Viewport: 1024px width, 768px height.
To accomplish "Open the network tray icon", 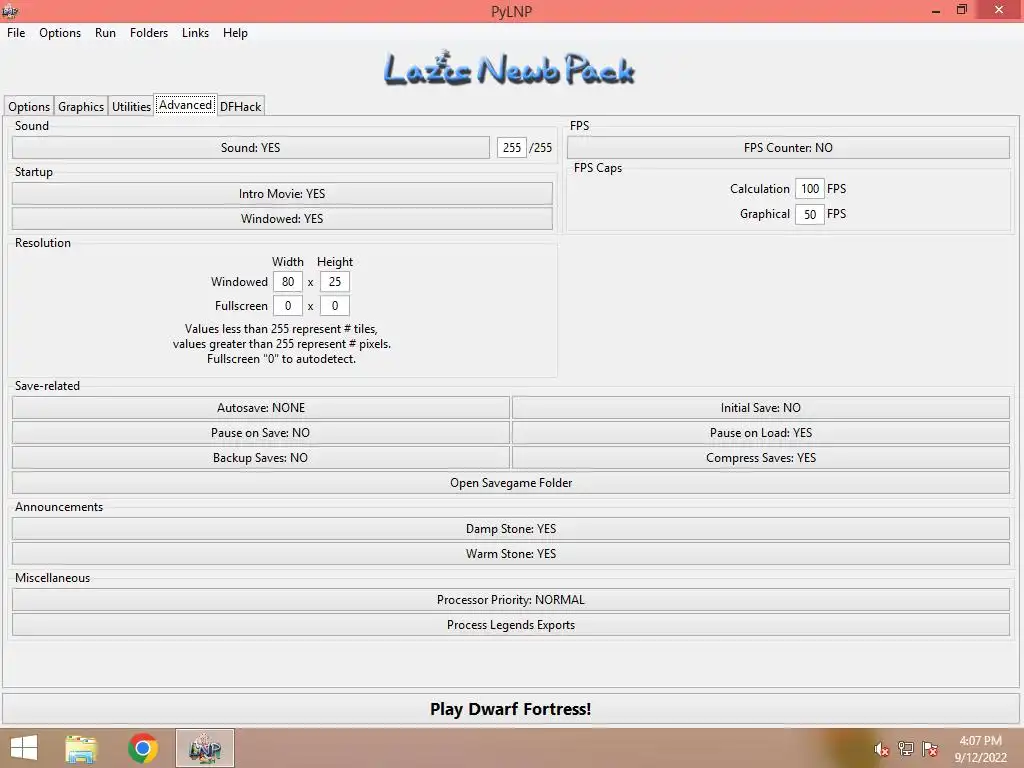I will pos(905,749).
